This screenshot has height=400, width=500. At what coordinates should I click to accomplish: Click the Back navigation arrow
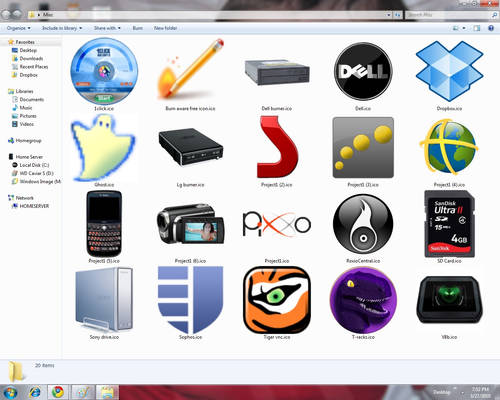click(6, 14)
